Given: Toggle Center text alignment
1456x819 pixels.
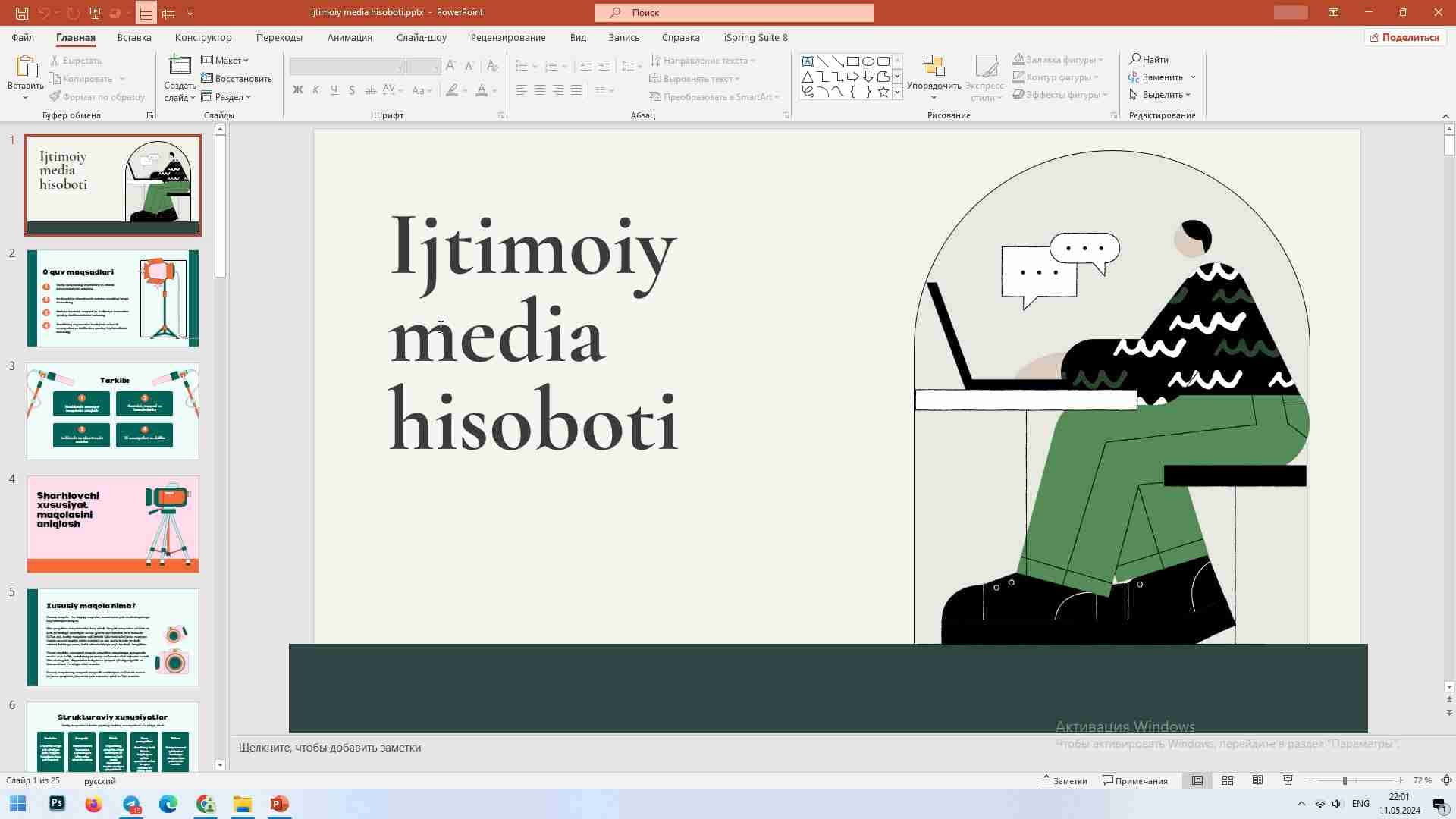Looking at the screenshot, I should (540, 90).
